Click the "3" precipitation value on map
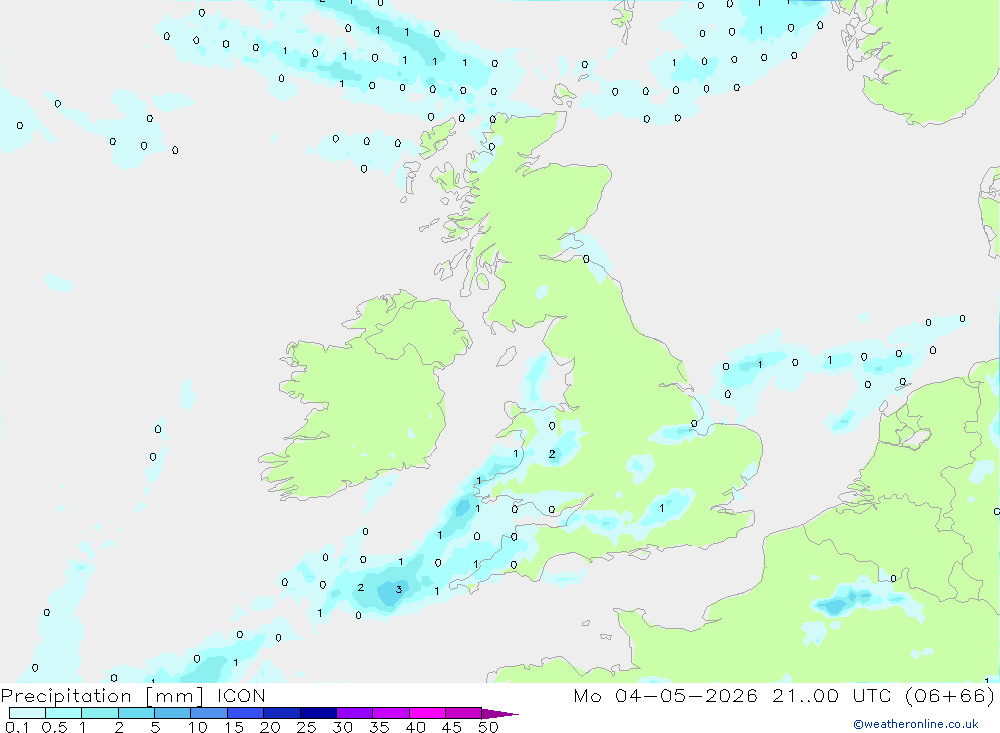This screenshot has height=733, width=1000. coord(399,589)
